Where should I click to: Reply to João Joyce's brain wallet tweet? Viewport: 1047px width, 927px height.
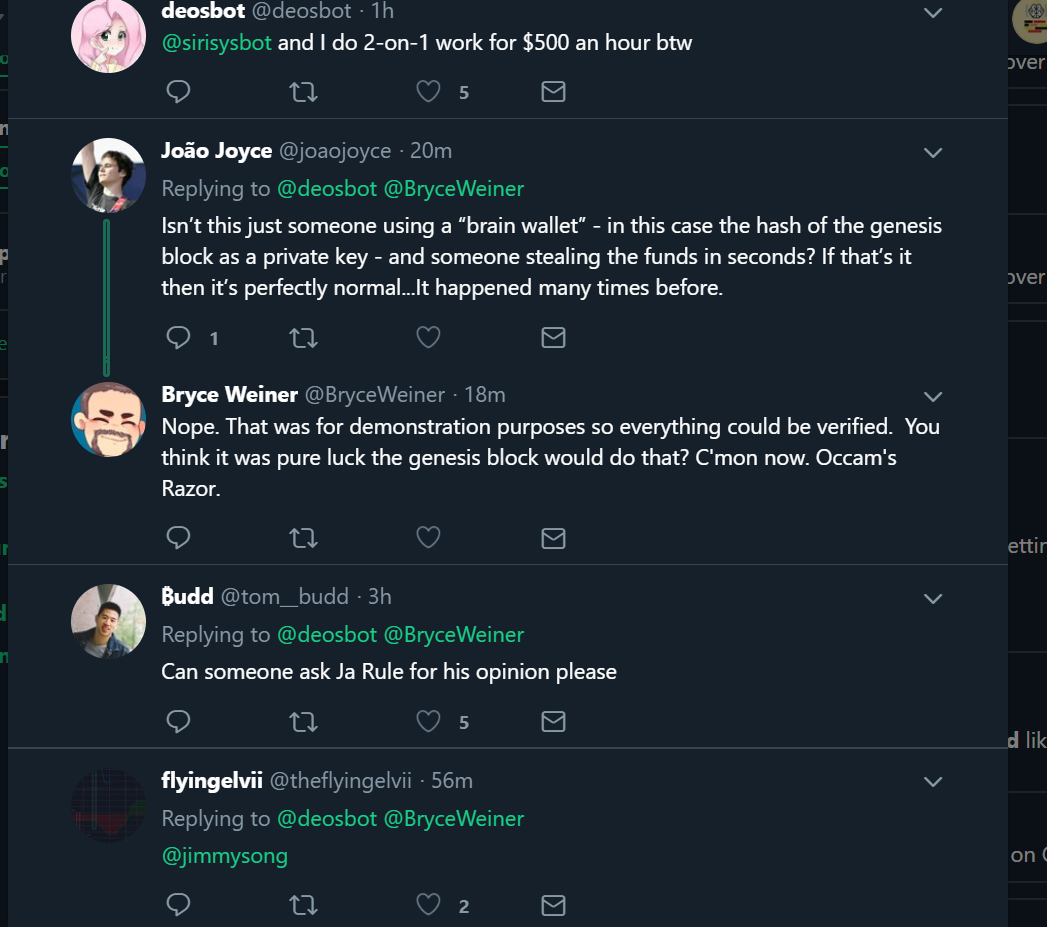tap(178, 338)
